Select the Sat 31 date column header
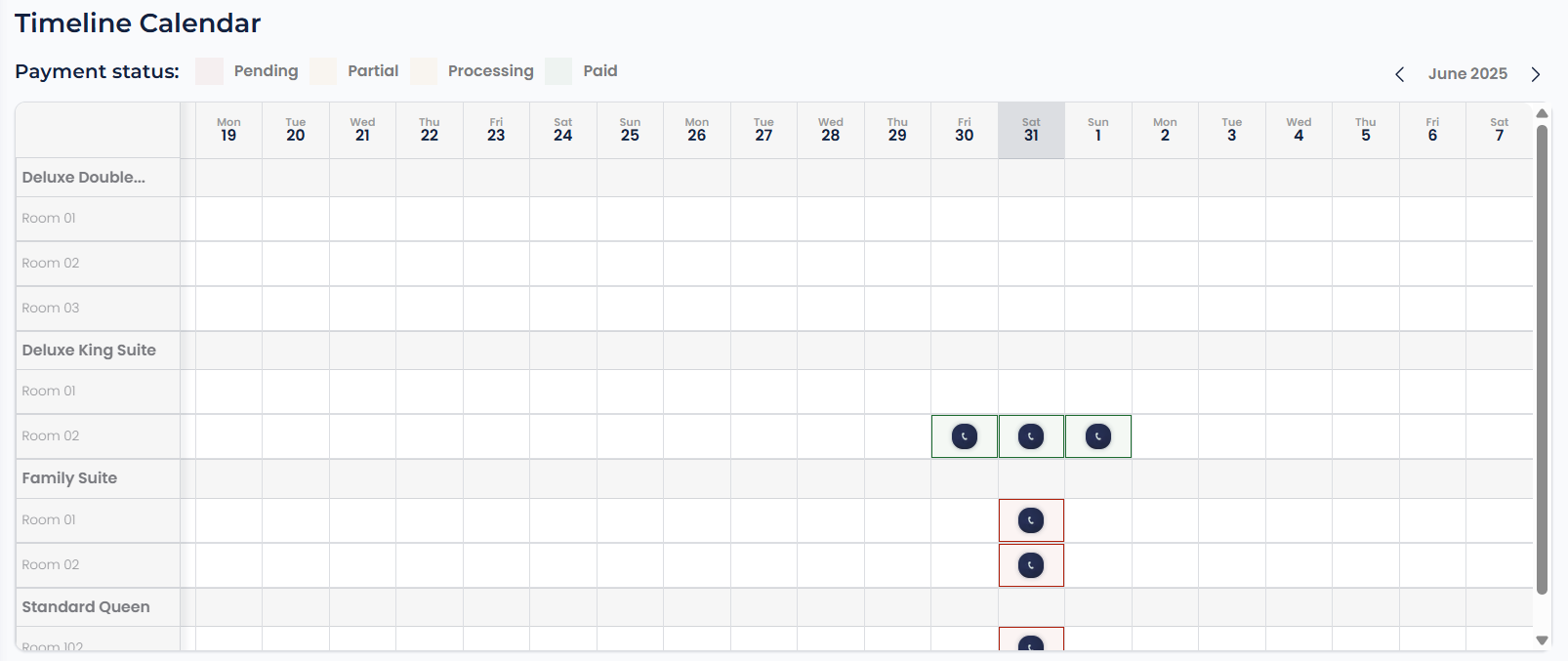The height and width of the screenshot is (661, 1568). click(x=1031, y=130)
